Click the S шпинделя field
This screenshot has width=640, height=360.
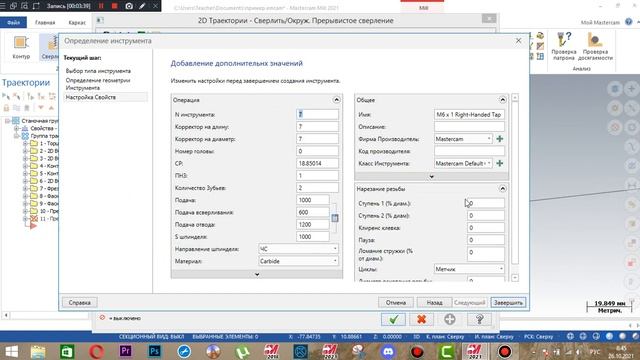[313, 237]
